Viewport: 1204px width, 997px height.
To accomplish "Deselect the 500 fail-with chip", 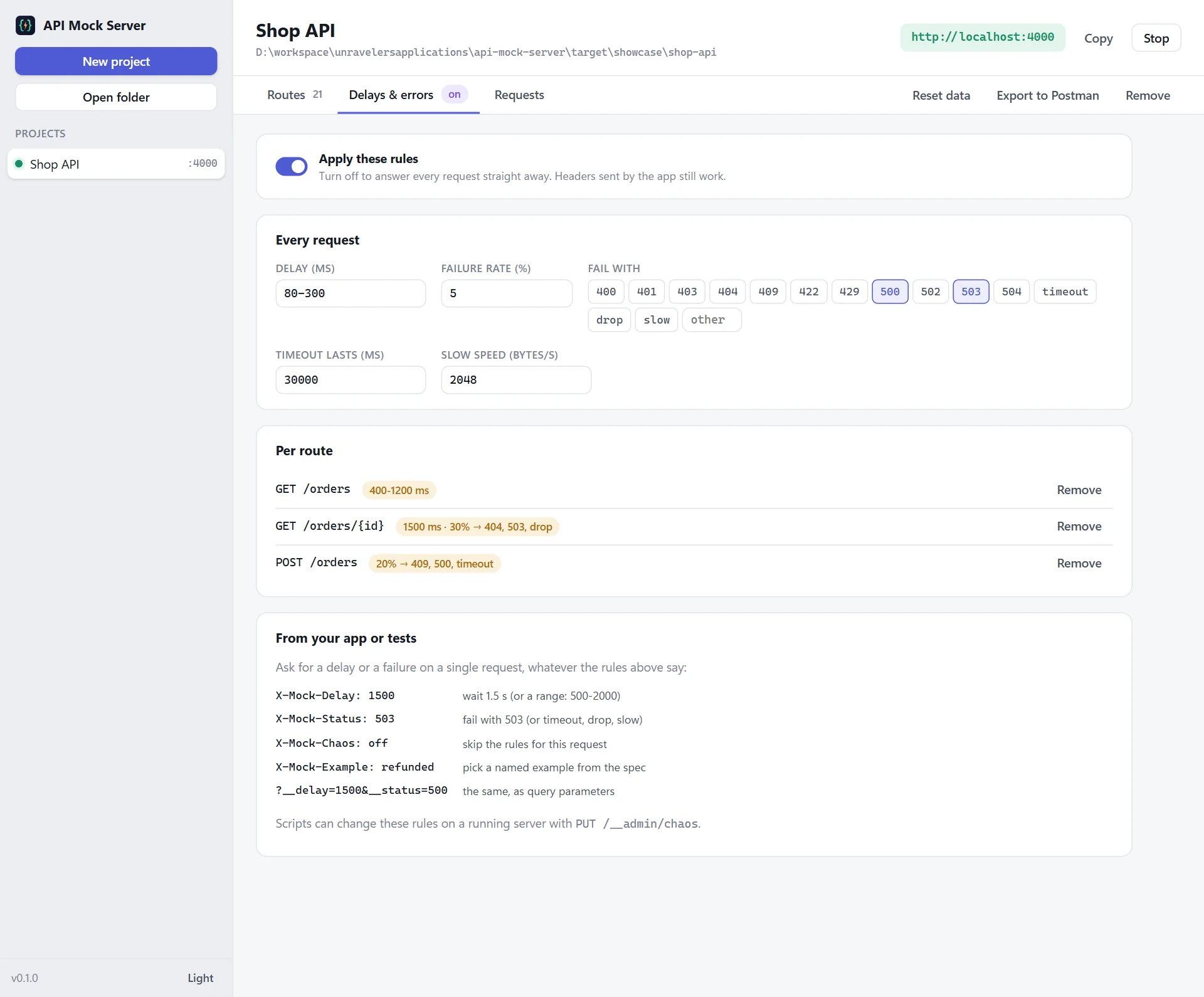I will click(890, 292).
